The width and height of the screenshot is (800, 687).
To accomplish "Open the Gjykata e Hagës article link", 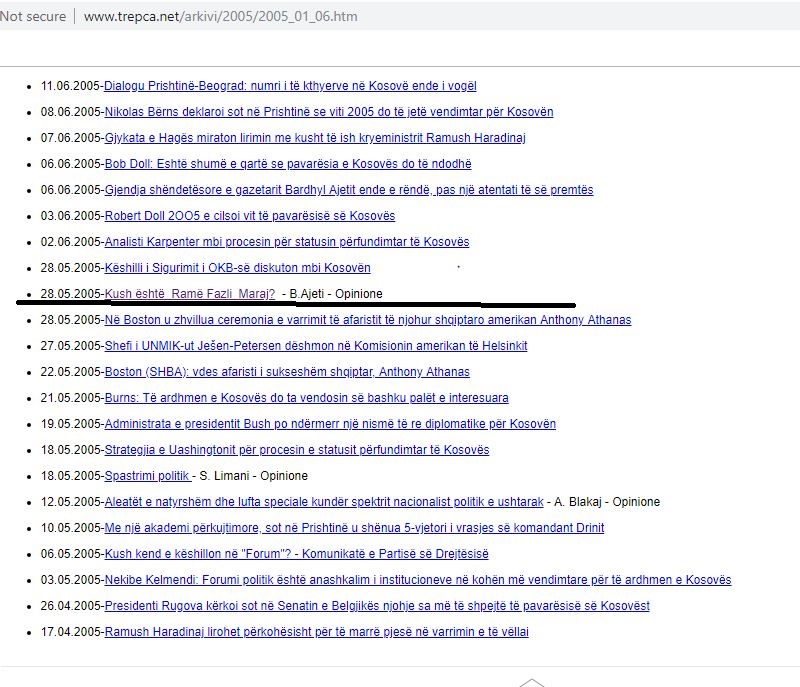I will click(x=315, y=138).
